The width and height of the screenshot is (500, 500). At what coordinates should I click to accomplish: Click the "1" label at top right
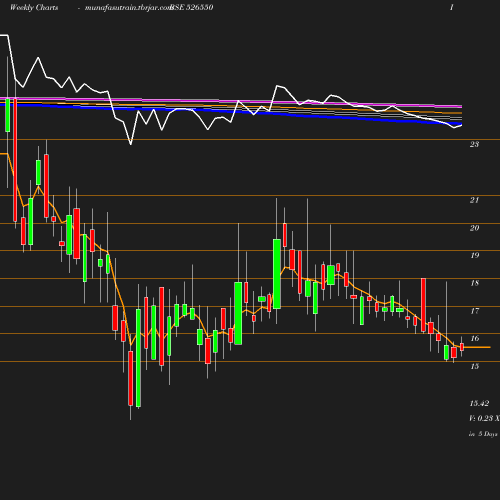(452, 7)
